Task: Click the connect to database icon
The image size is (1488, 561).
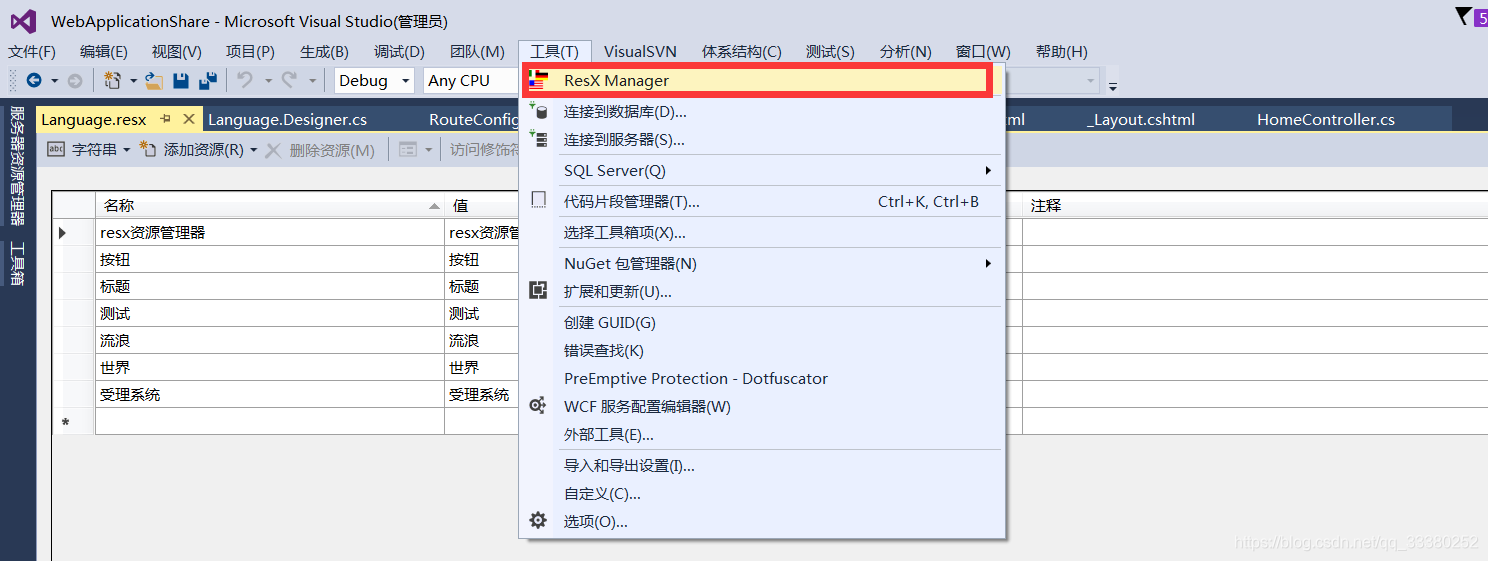Action: point(538,111)
